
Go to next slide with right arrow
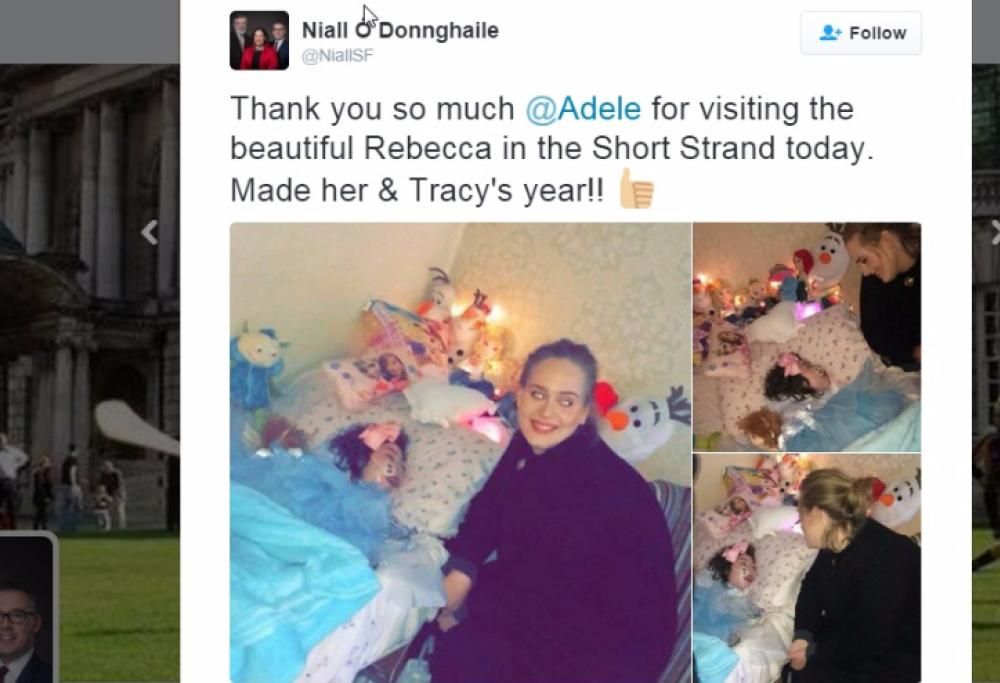pyautogui.click(x=995, y=232)
